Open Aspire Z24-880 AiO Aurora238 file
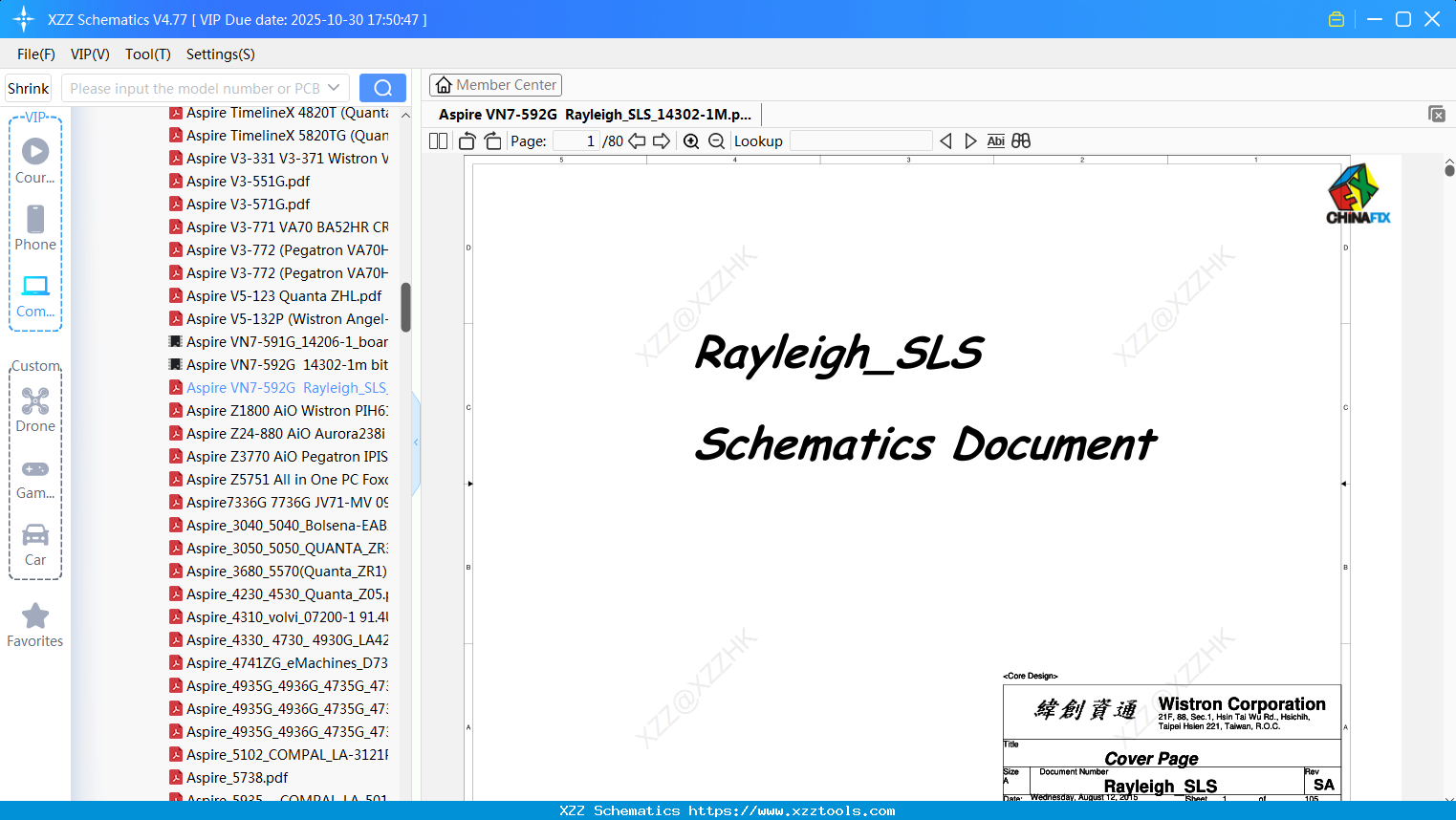 tap(277, 434)
